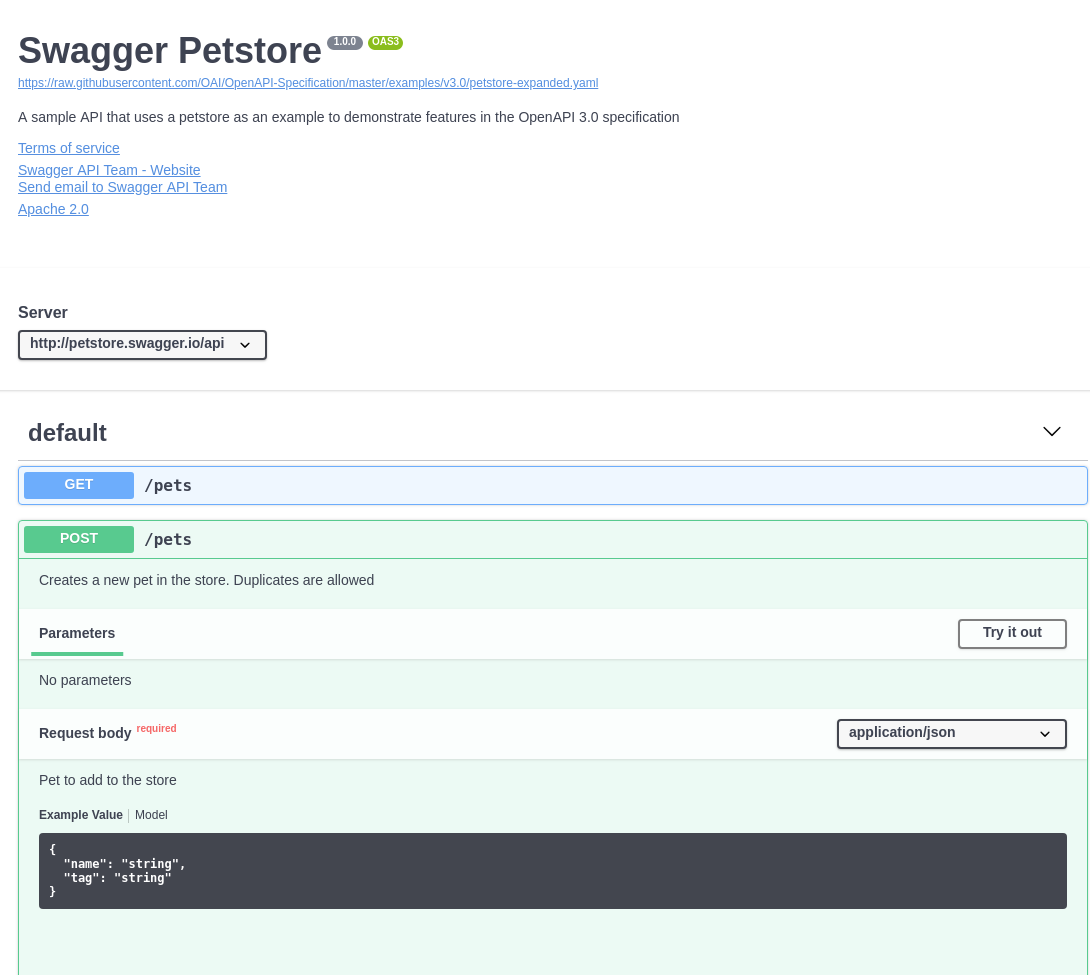Image resolution: width=1090 pixels, height=975 pixels.
Task: Click the Send email to Swagger API Team link
Action: coord(122,187)
